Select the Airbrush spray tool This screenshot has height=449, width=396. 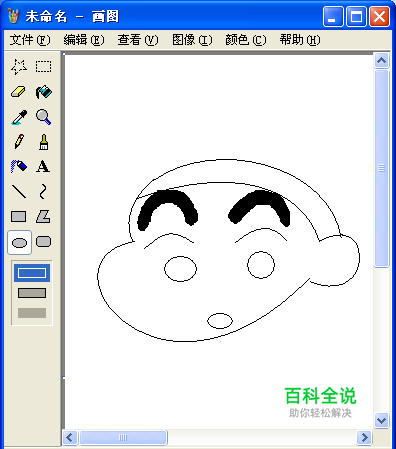19,166
